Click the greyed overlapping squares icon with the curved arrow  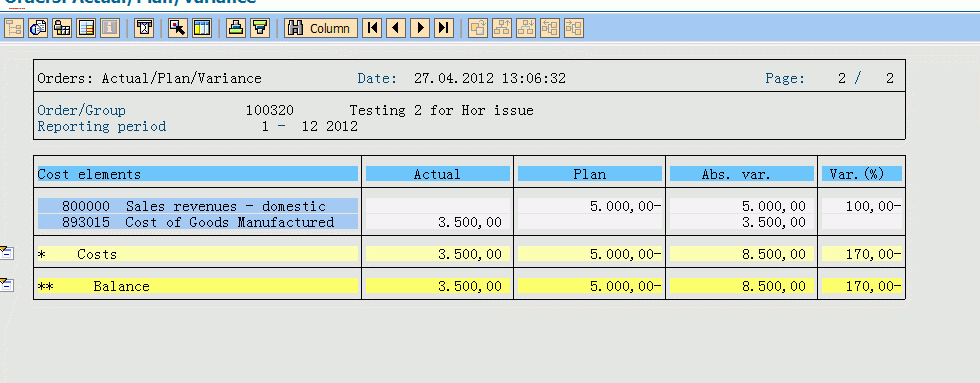[x=478, y=28]
